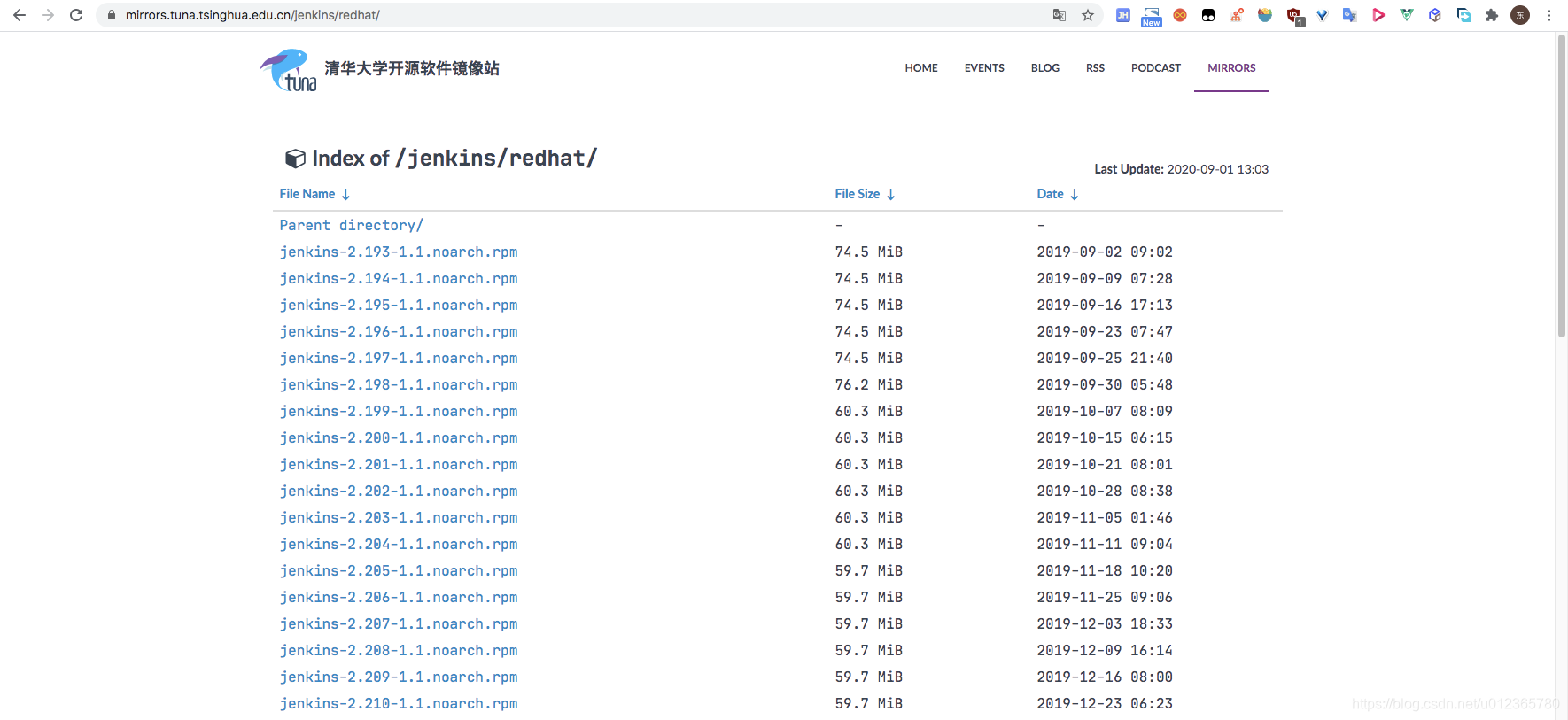Click the date 2019-09-02 09:02
The image size is (1568, 720).
click(1105, 252)
